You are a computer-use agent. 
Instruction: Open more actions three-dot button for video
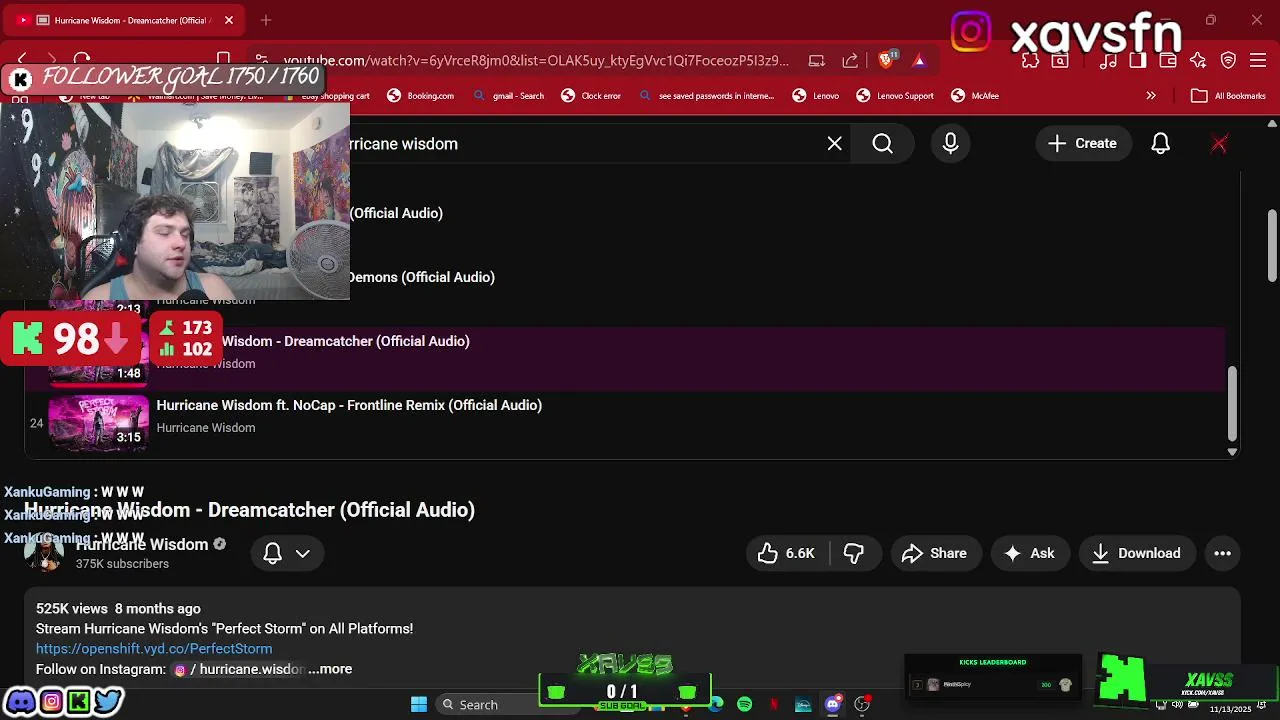1222,553
